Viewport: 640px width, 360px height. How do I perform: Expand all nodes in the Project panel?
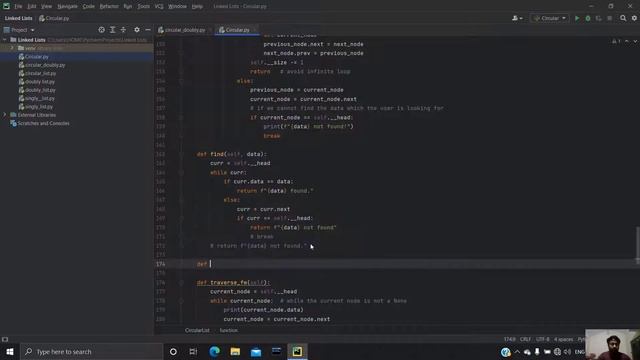pyautogui.click(x=112, y=30)
